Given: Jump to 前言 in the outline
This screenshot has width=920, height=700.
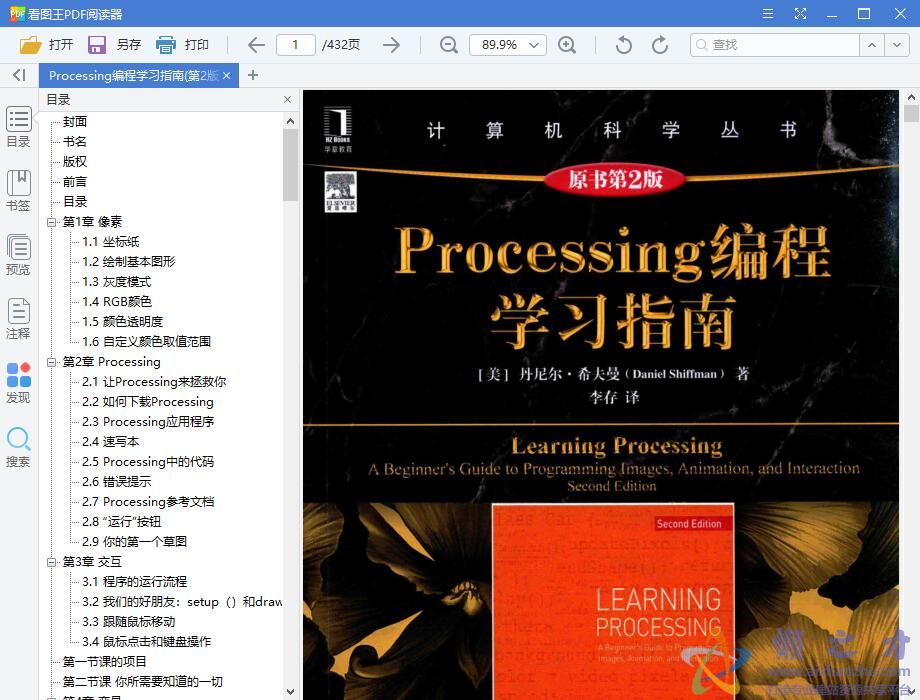Looking at the screenshot, I should pyautogui.click(x=75, y=181).
